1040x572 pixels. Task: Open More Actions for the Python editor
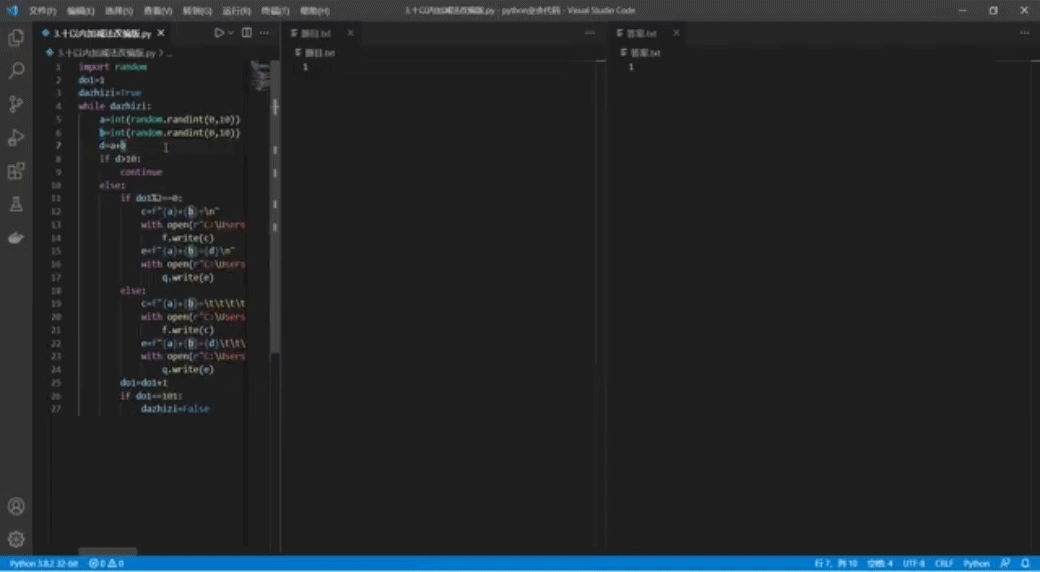pyautogui.click(x=265, y=33)
